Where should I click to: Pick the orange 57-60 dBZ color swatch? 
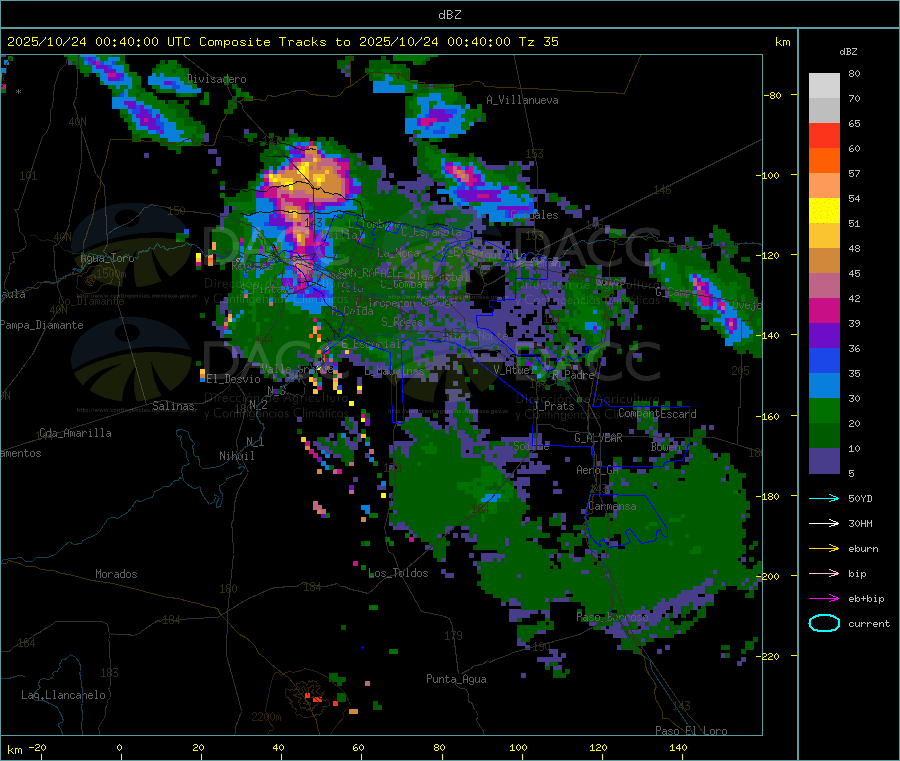point(824,161)
